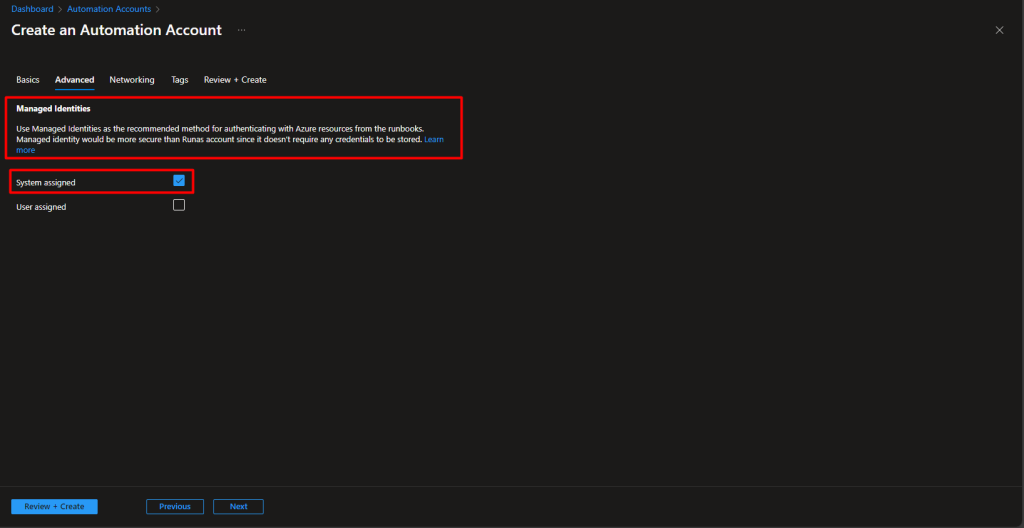This screenshot has height=528, width=1024.
Task: Follow the Learn more link
Action: (x=433, y=139)
